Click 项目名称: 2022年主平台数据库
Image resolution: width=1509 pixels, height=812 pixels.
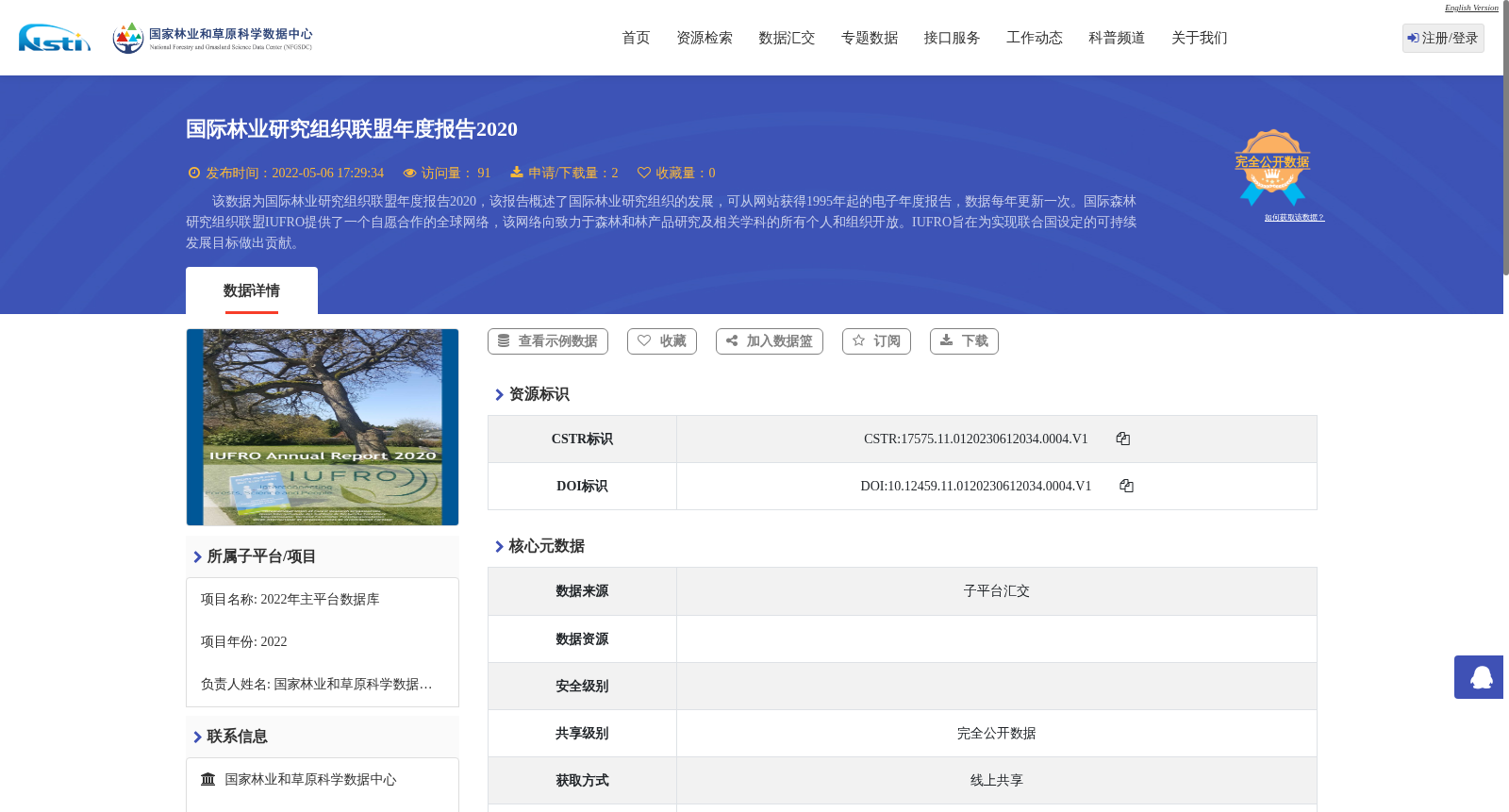click(x=290, y=599)
